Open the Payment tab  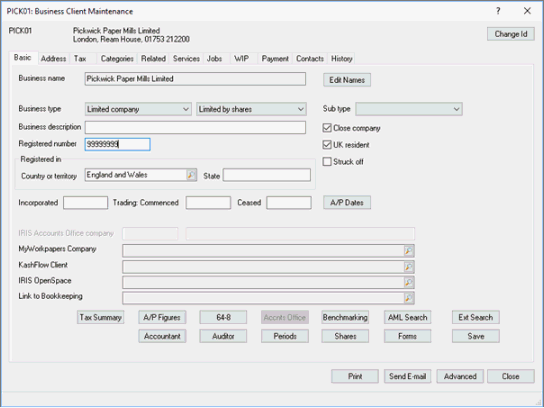click(275, 59)
